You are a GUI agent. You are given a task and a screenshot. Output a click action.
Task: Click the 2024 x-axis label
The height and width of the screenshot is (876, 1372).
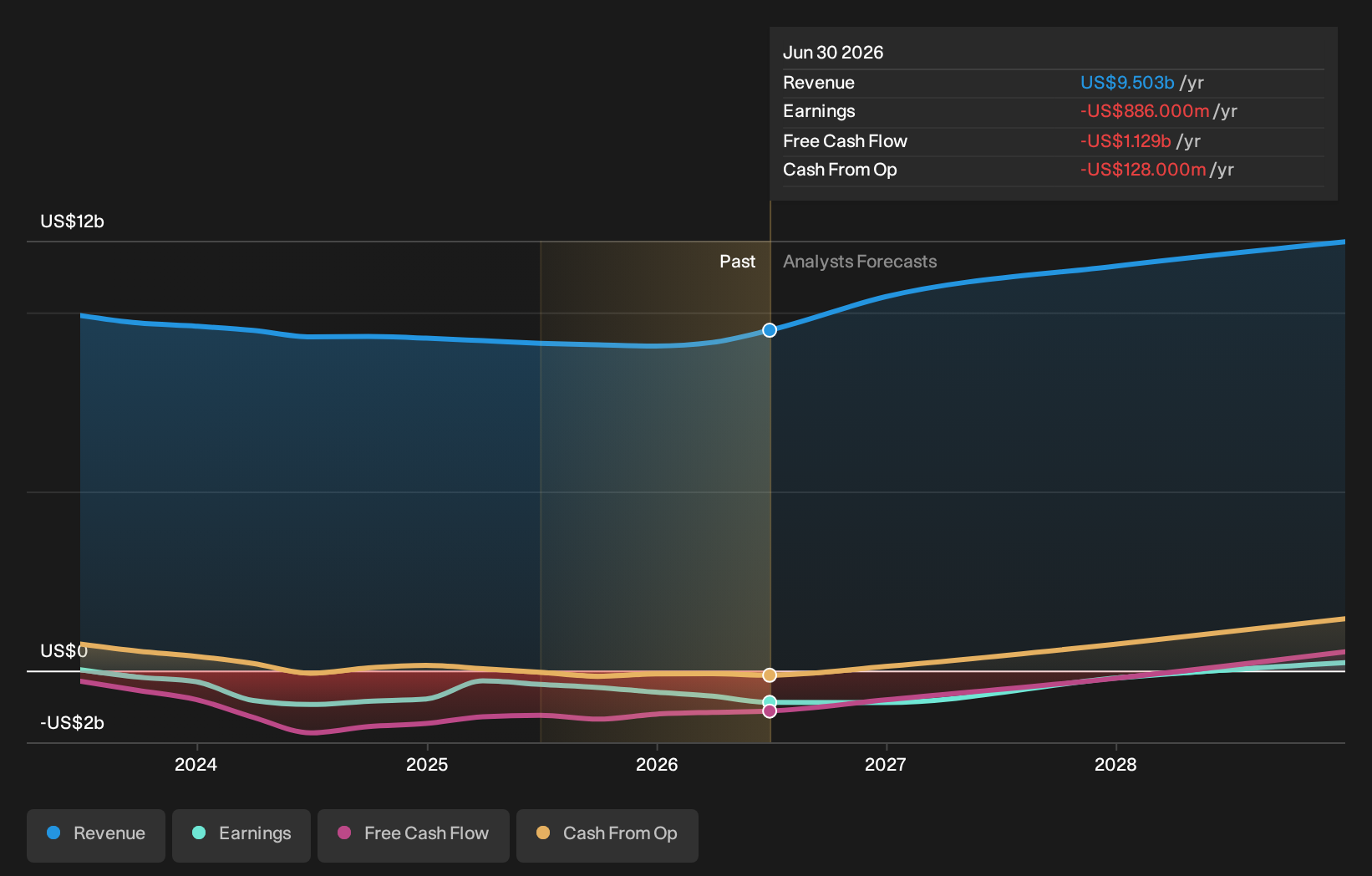coord(196,765)
